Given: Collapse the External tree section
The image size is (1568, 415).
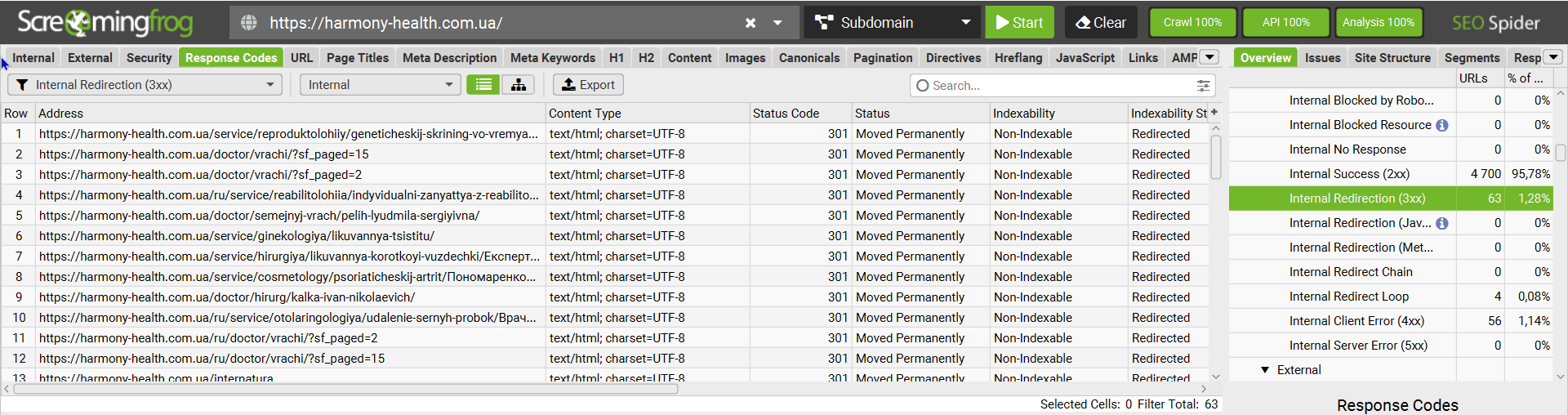Looking at the screenshot, I should [1265, 370].
